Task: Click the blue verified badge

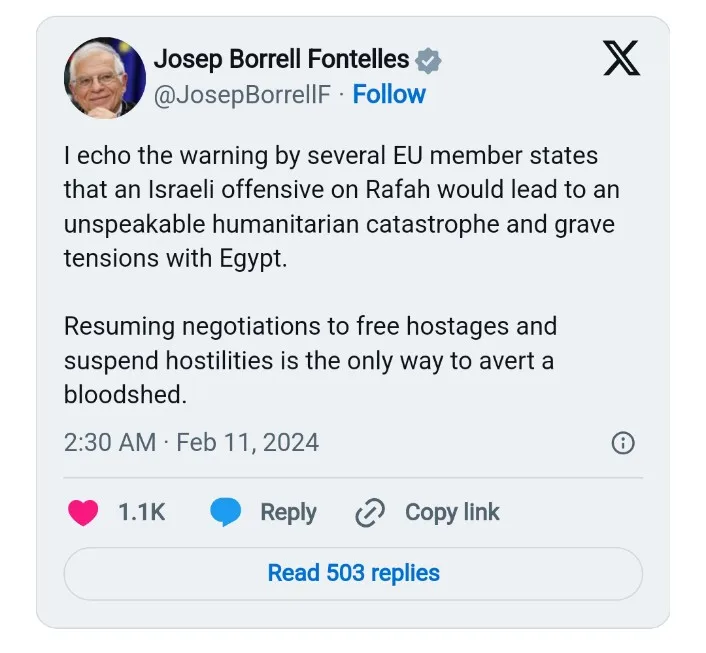Action: [x=429, y=60]
